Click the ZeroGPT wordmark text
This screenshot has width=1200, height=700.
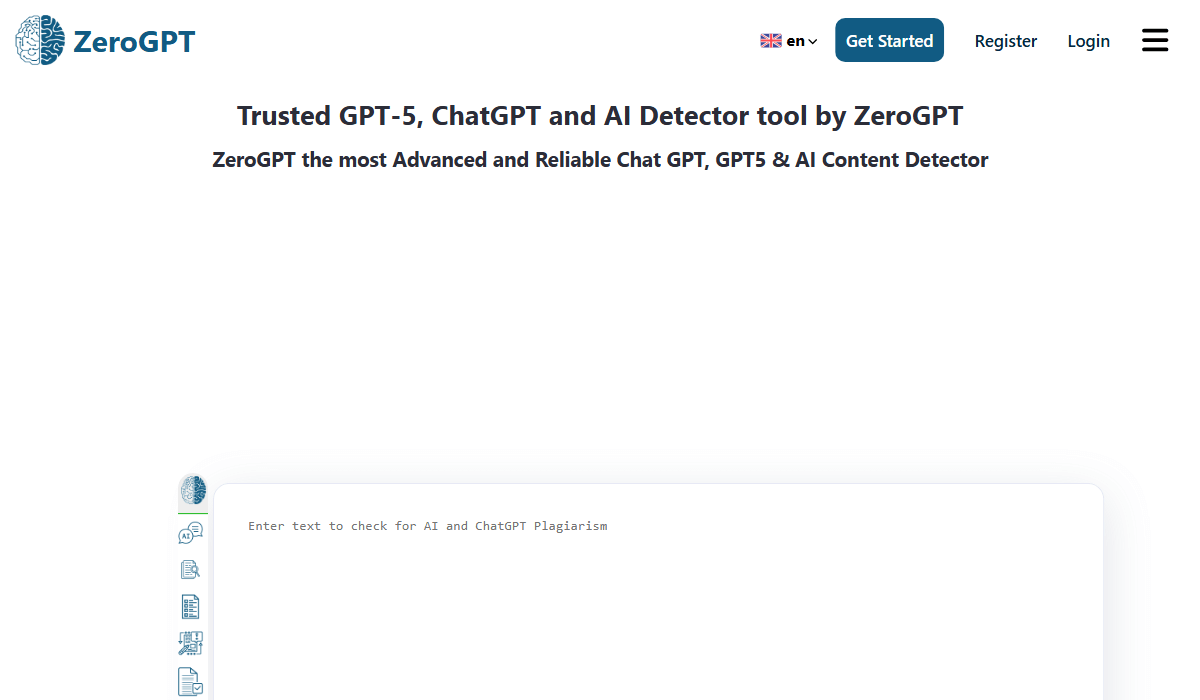point(134,41)
